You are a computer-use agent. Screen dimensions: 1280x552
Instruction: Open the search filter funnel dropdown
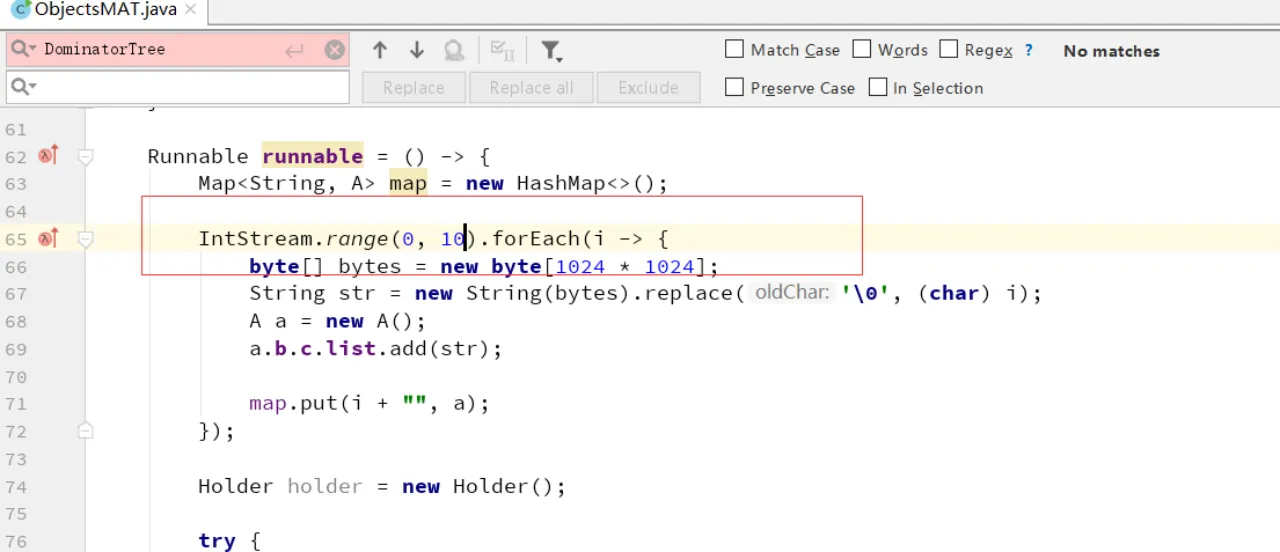551,50
